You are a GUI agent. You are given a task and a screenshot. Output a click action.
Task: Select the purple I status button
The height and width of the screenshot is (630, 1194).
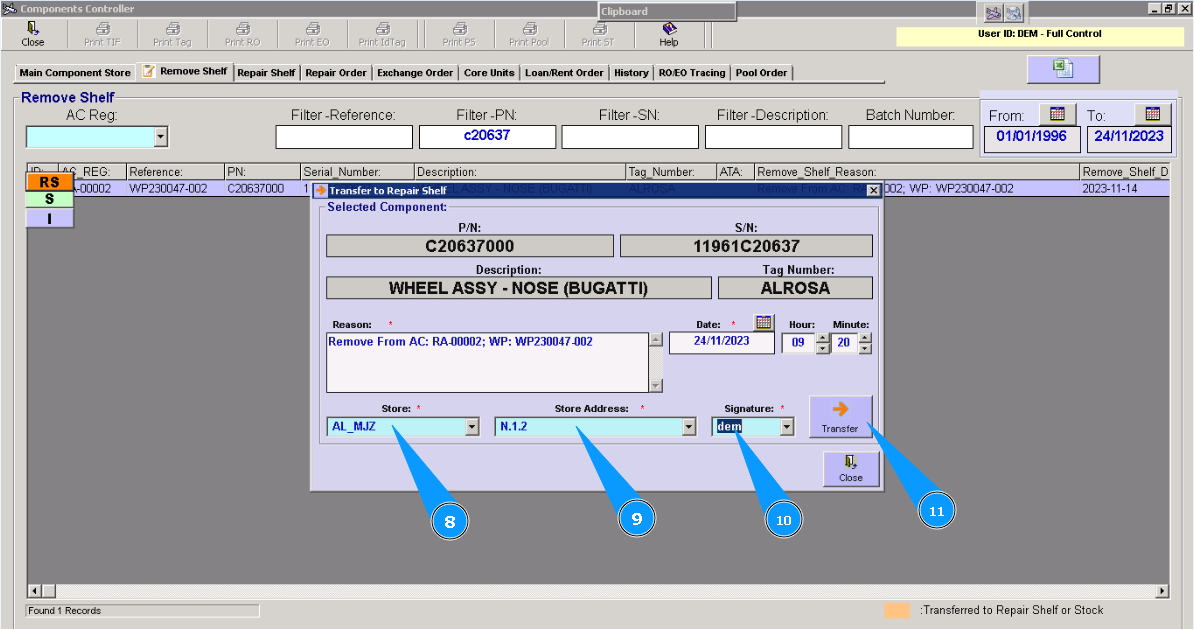(49, 219)
